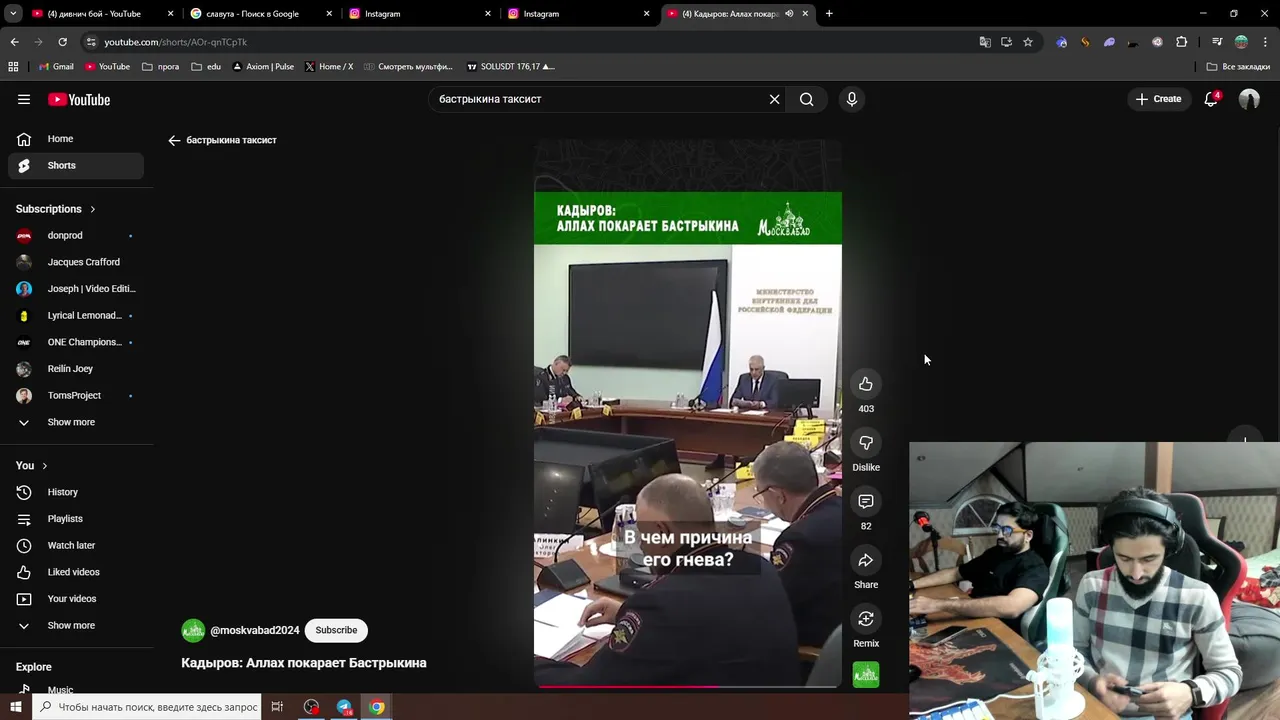Screen dimensions: 1280x720
Task: Open Windows Start menu
Action: (16, 707)
